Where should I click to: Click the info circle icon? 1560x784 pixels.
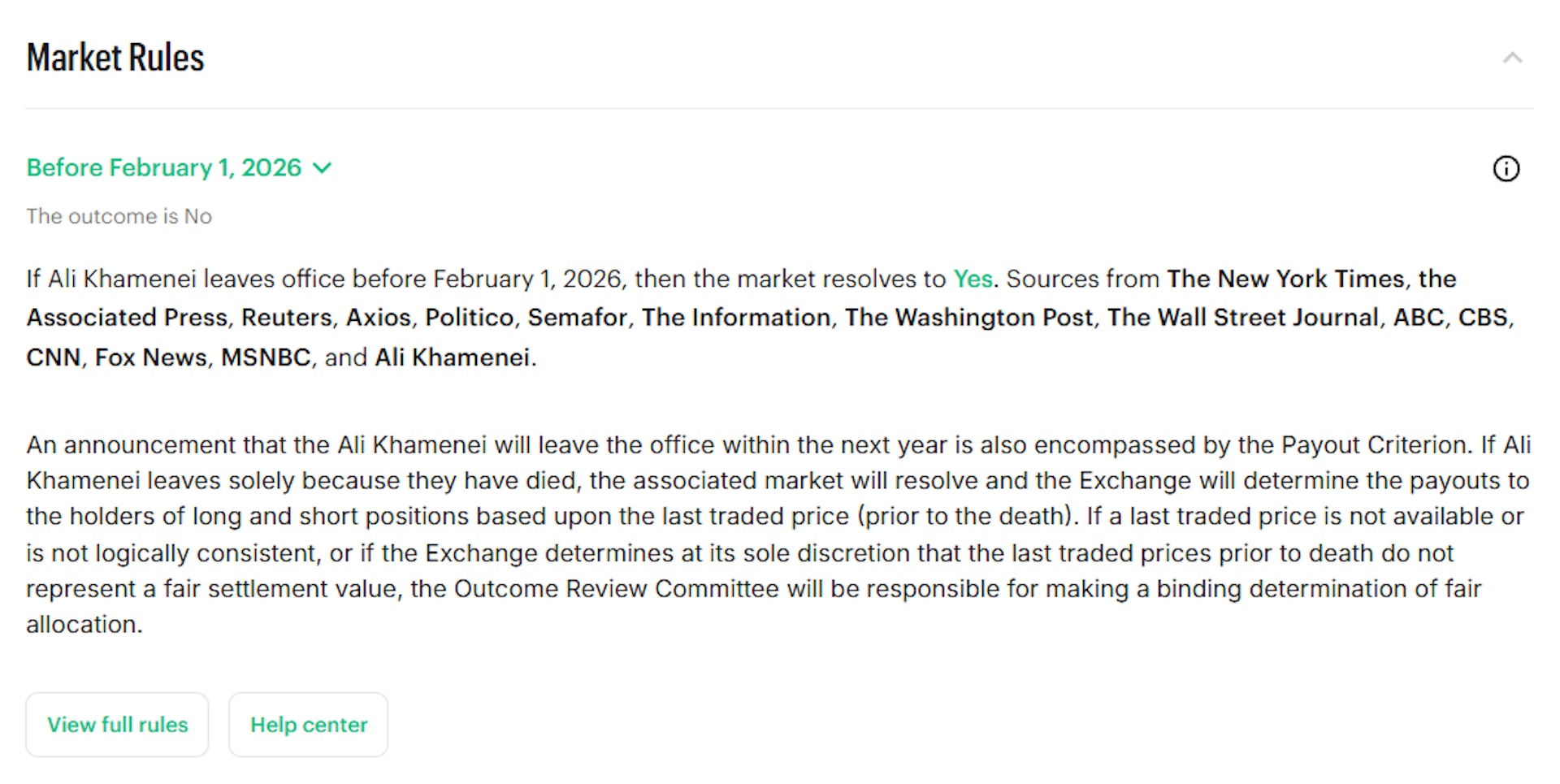[1506, 169]
